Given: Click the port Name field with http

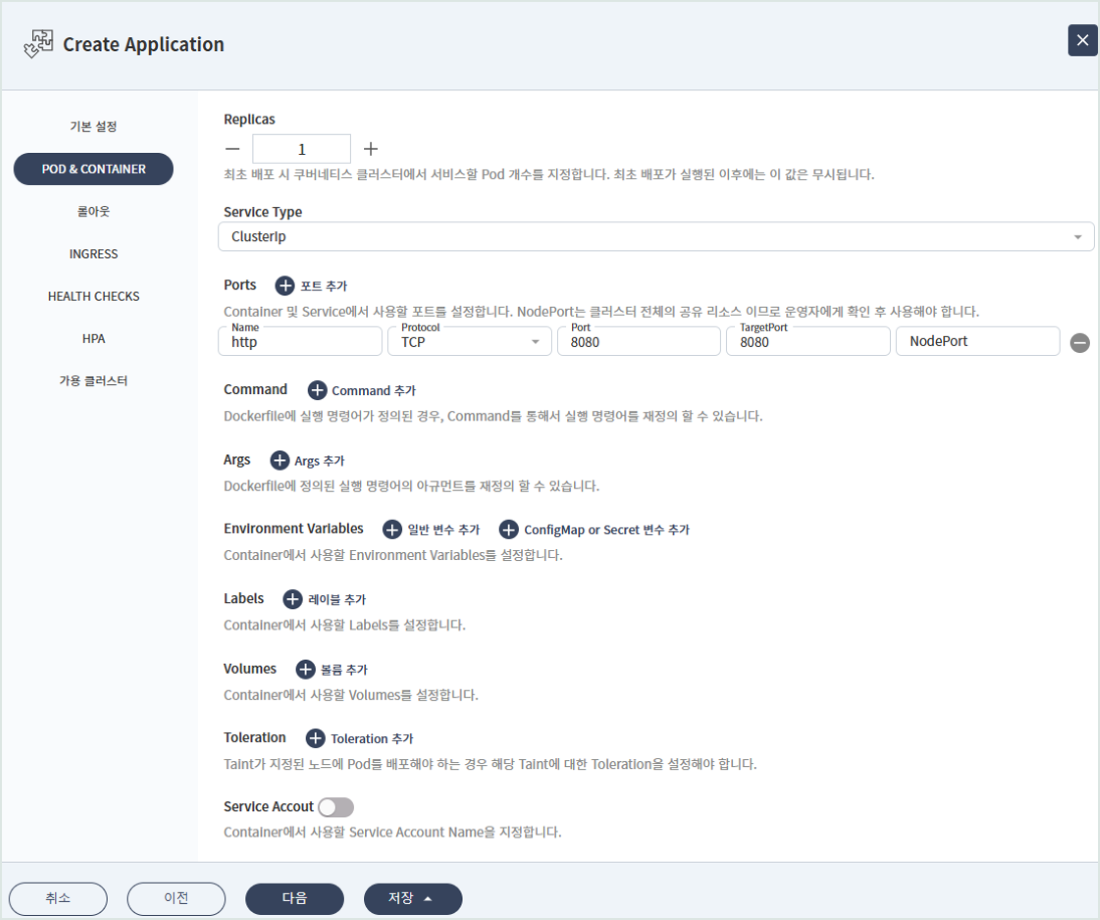Looking at the screenshot, I should pos(300,341).
